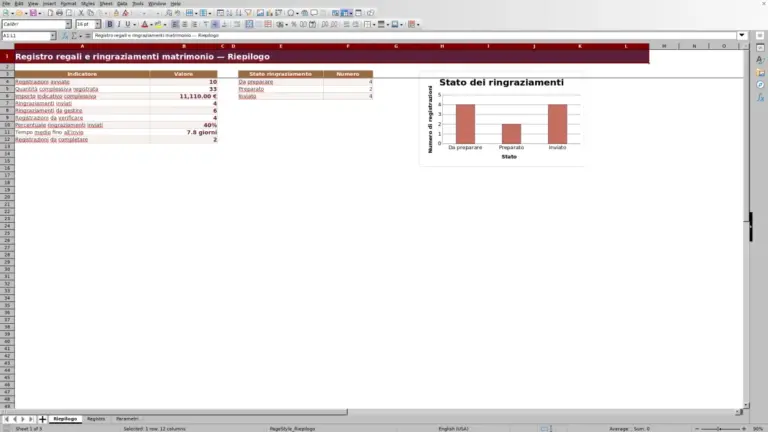Click the Indicatore header cell

point(82,74)
